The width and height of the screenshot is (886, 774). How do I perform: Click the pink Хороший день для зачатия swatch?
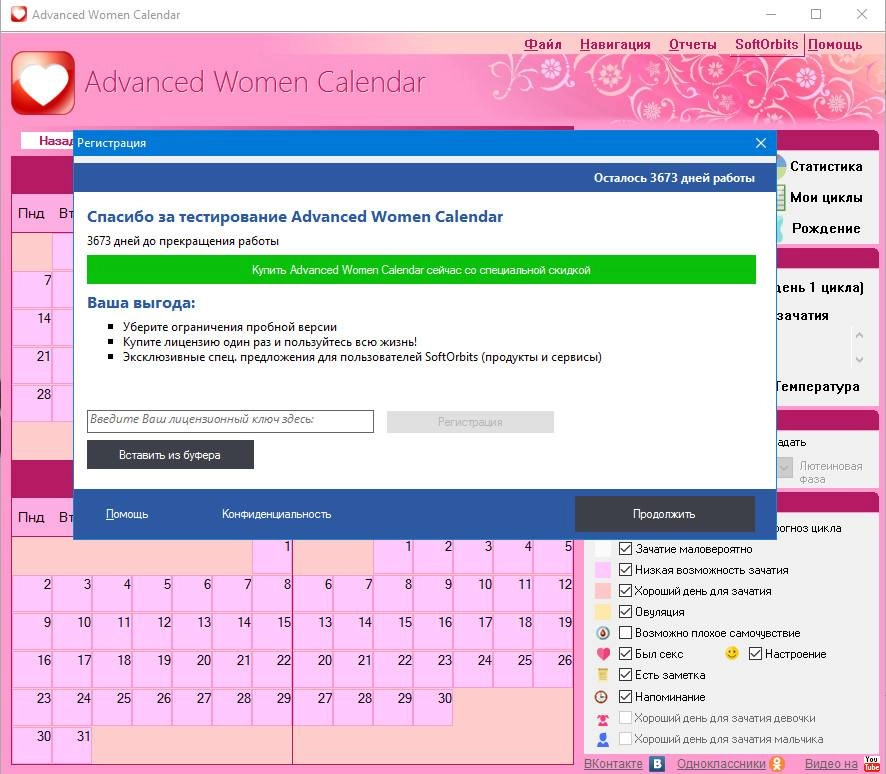click(603, 590)
